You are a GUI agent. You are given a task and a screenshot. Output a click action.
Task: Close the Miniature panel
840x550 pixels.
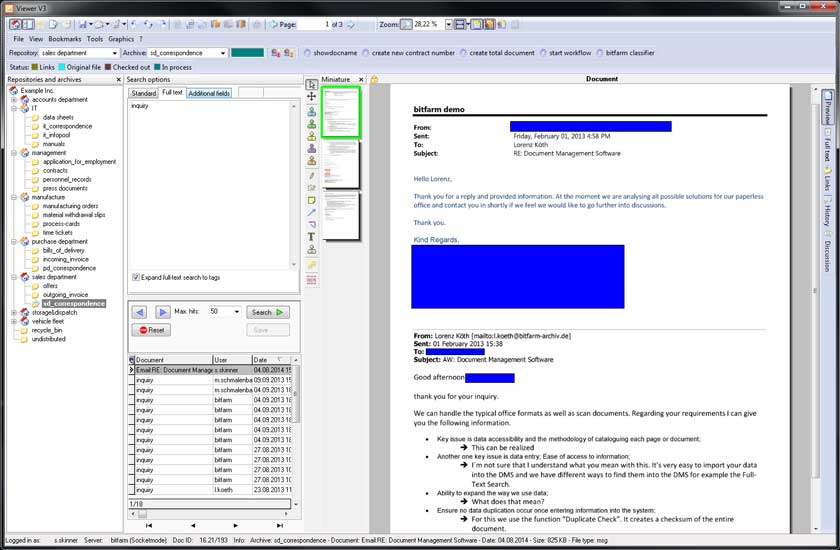click(x=361, y=79)
